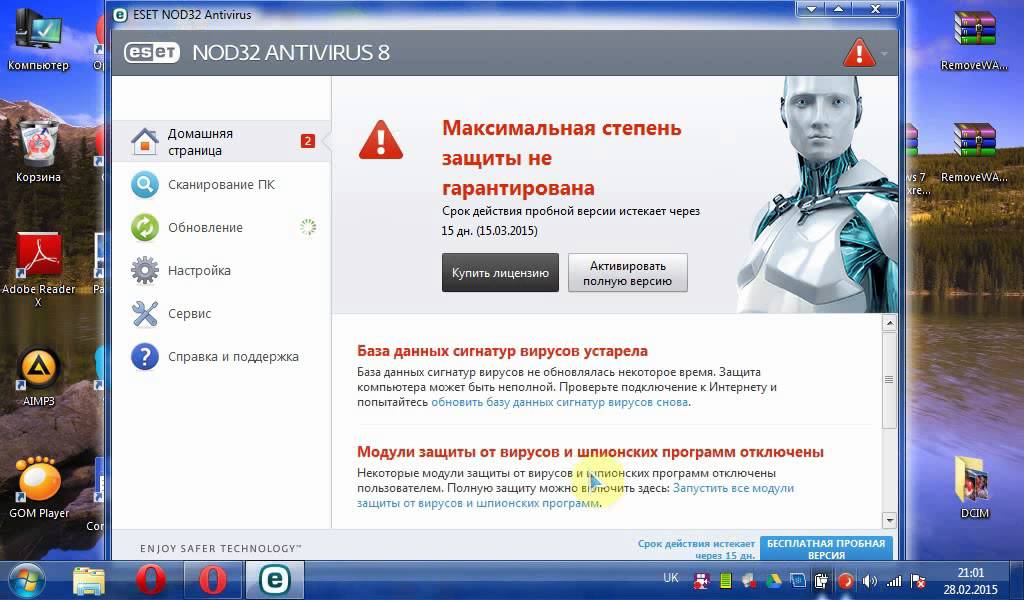Click the scrollbar up arrow in alerts pane

click(x=889, y=323)
